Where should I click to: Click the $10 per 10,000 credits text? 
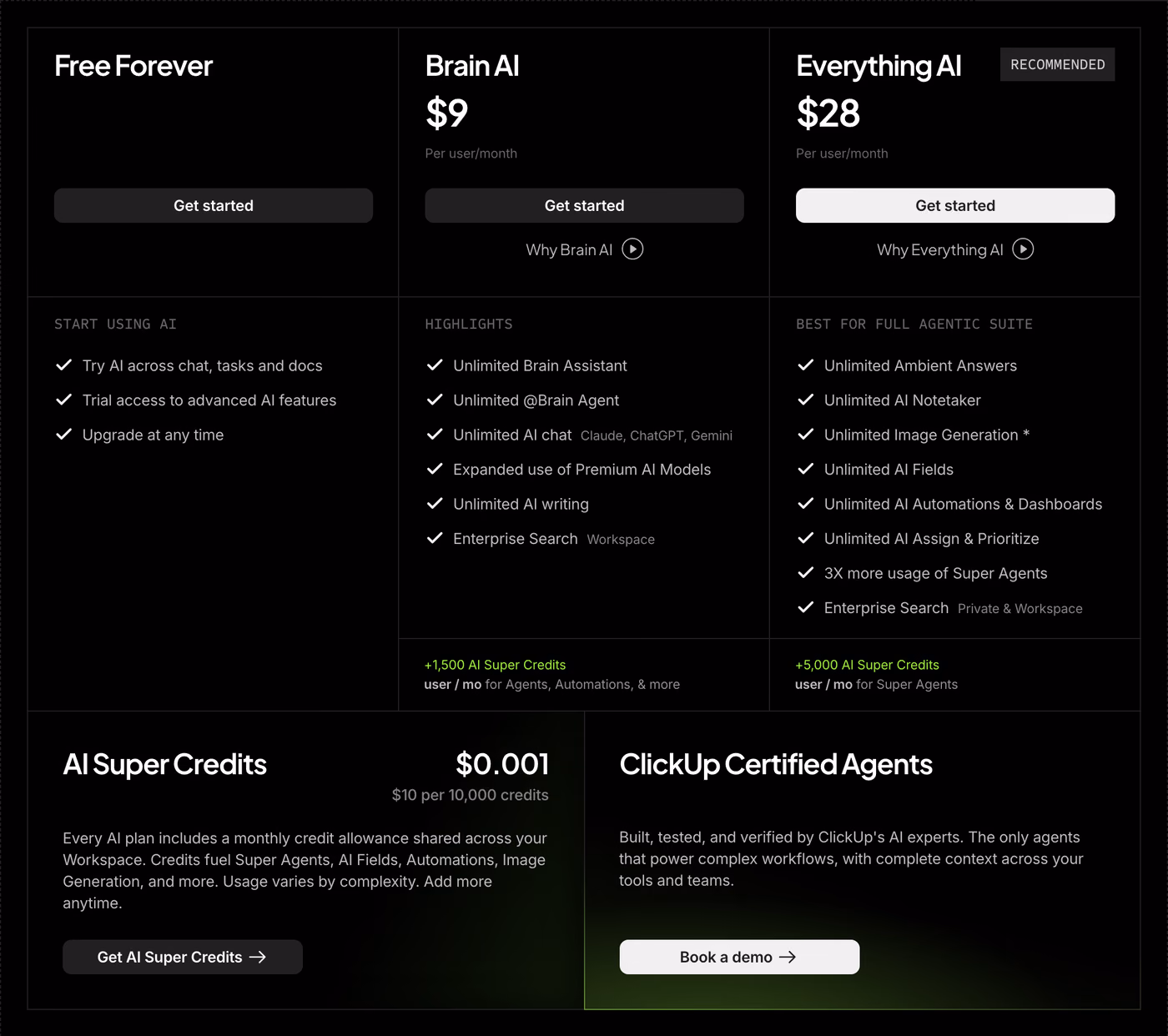click(471, 795)
